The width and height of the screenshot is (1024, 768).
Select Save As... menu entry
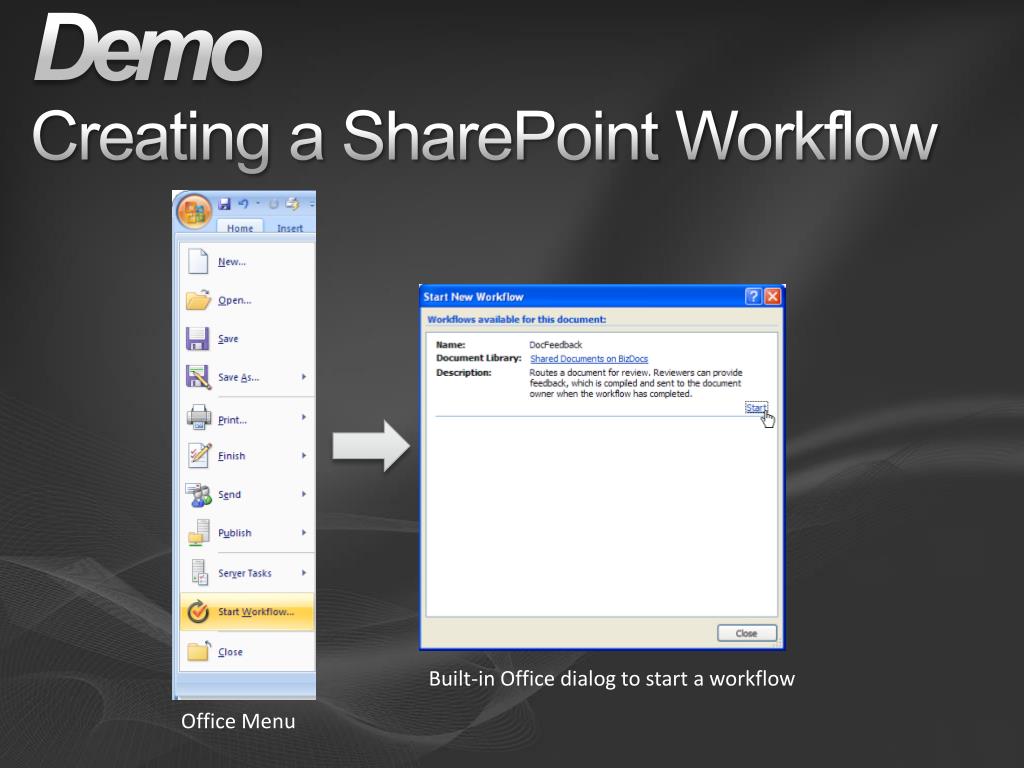click(247, 377)
